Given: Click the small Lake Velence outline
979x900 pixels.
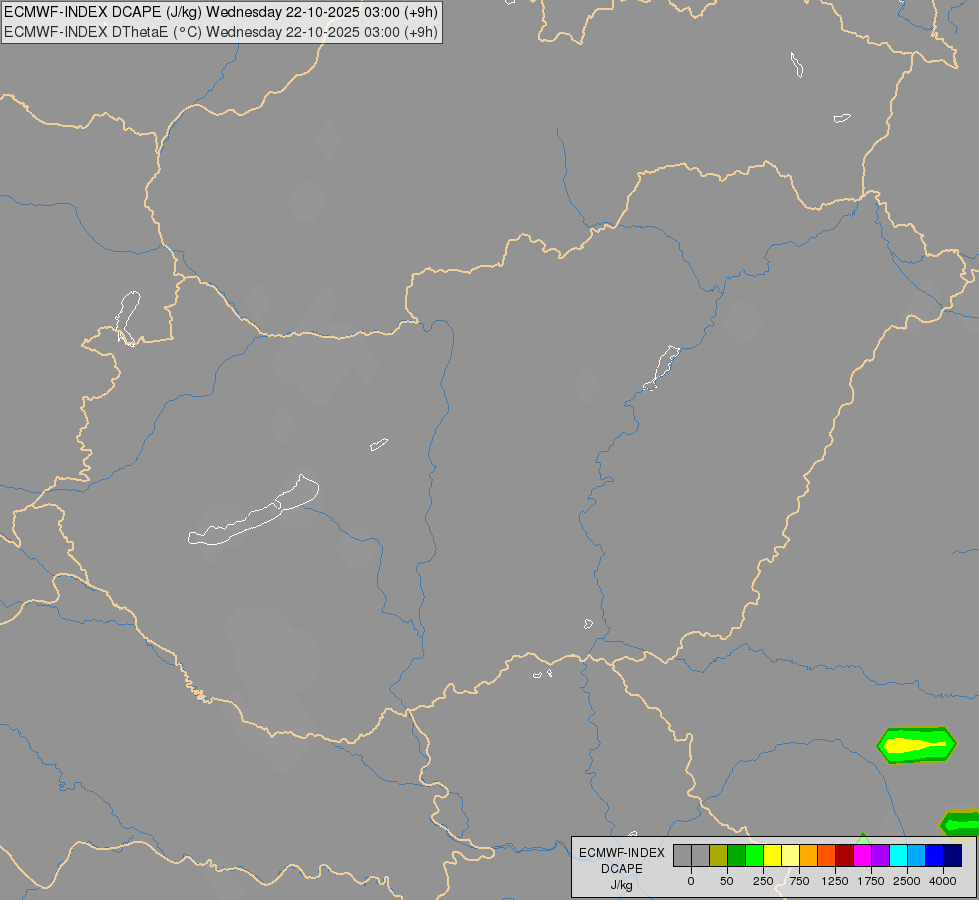Looking at the screenshot, I should click(x=379, y=444).
